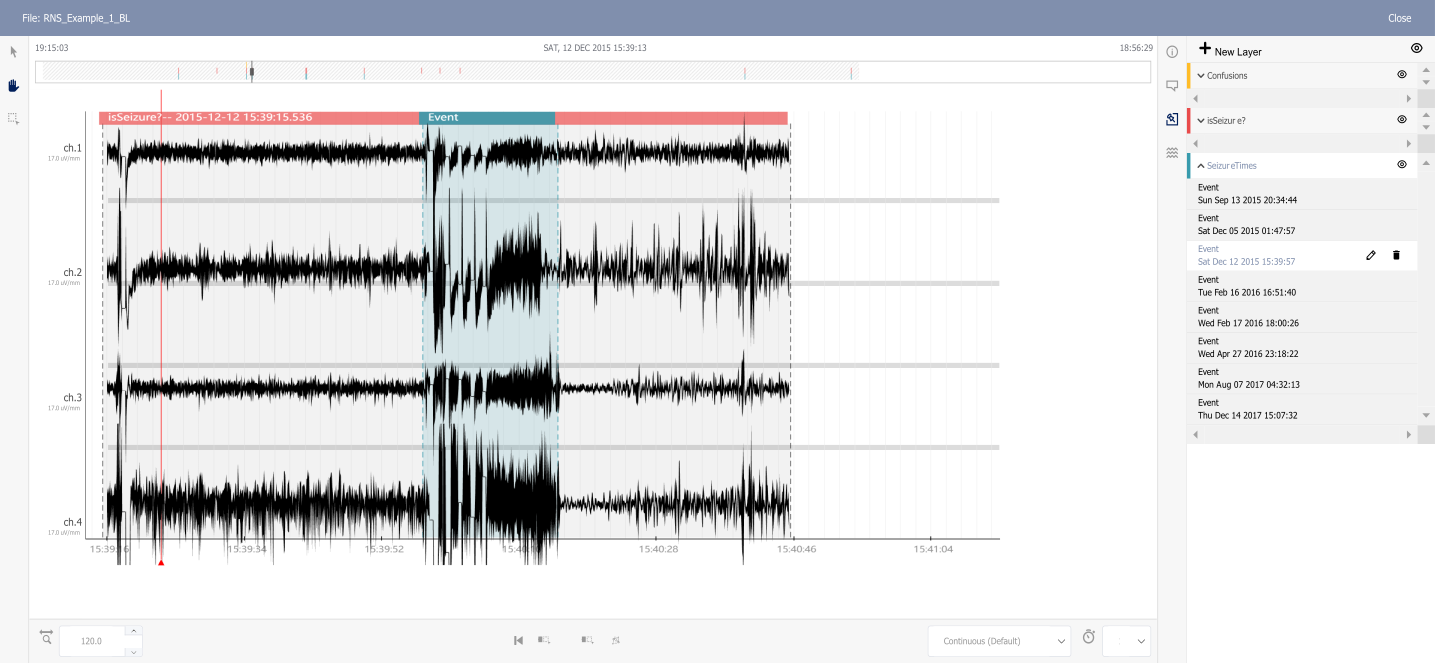Open the Continuous (Default) dropdown
Viewport: 1435px width, 663px height.
point(999,641)
